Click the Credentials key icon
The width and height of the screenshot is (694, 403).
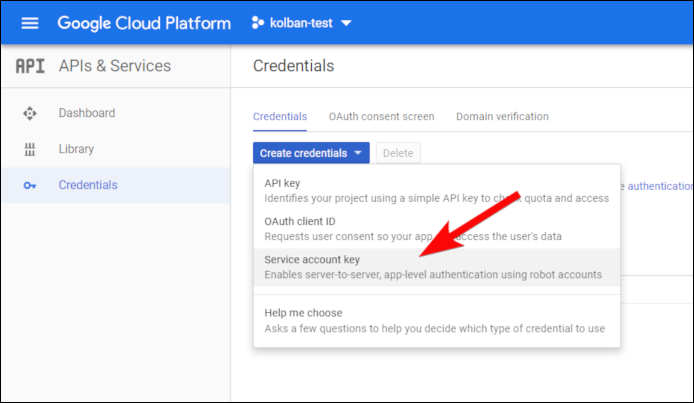[x=30, y=185]
